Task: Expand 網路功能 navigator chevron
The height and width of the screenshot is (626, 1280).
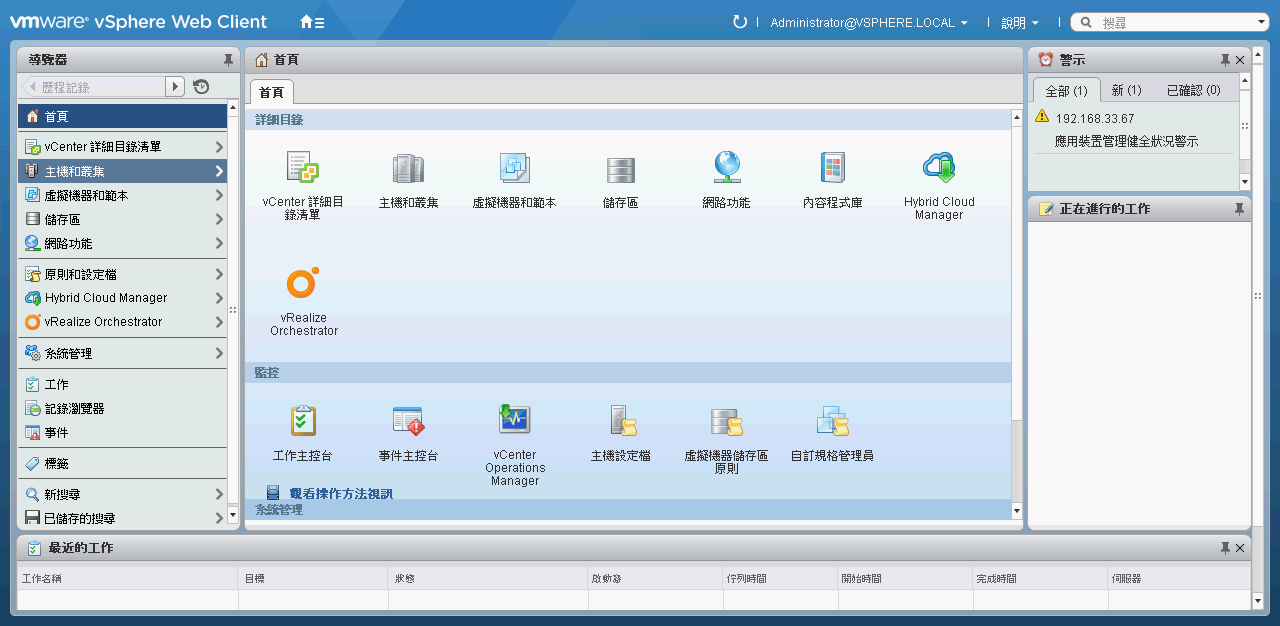Action: point(219,243)
